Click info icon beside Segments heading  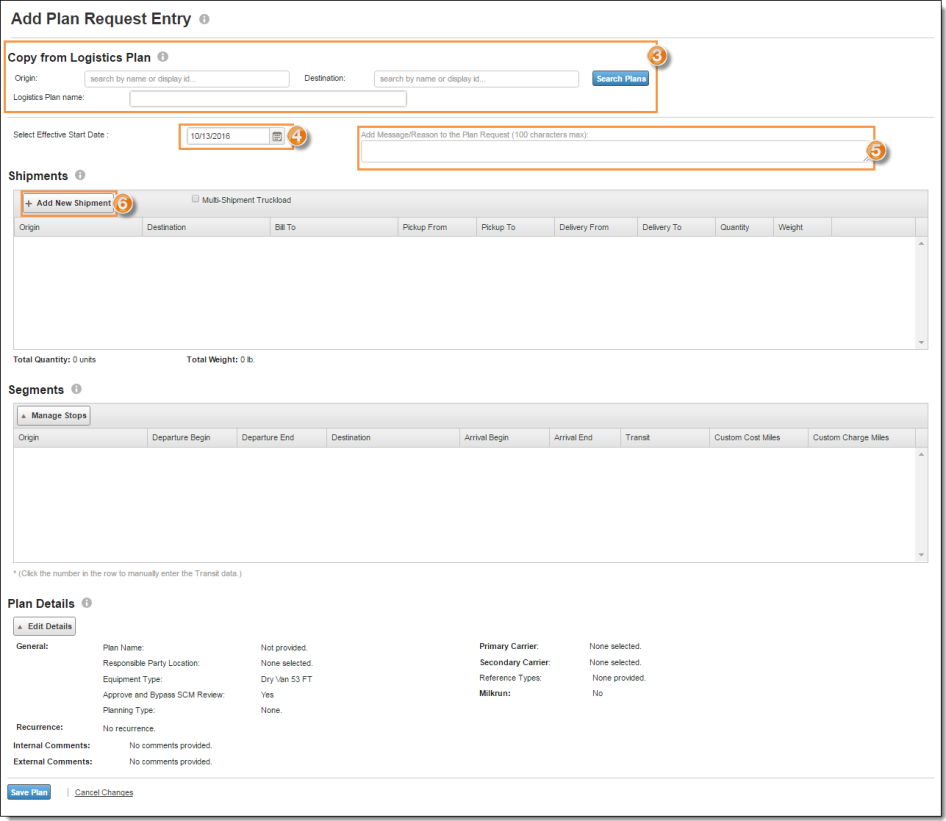pos(76,389)
